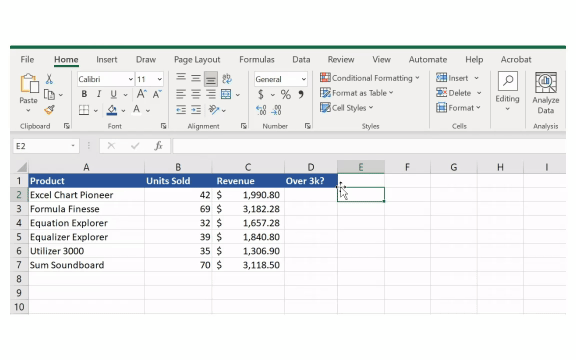Open Conditional Formatting menu
The image size is (576, 360).
(370, 78)
